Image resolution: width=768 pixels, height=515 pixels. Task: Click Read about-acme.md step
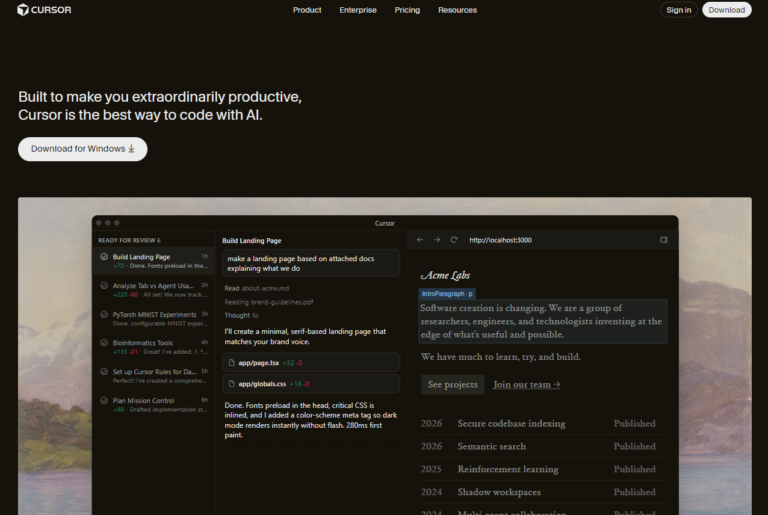click(257, 288)
